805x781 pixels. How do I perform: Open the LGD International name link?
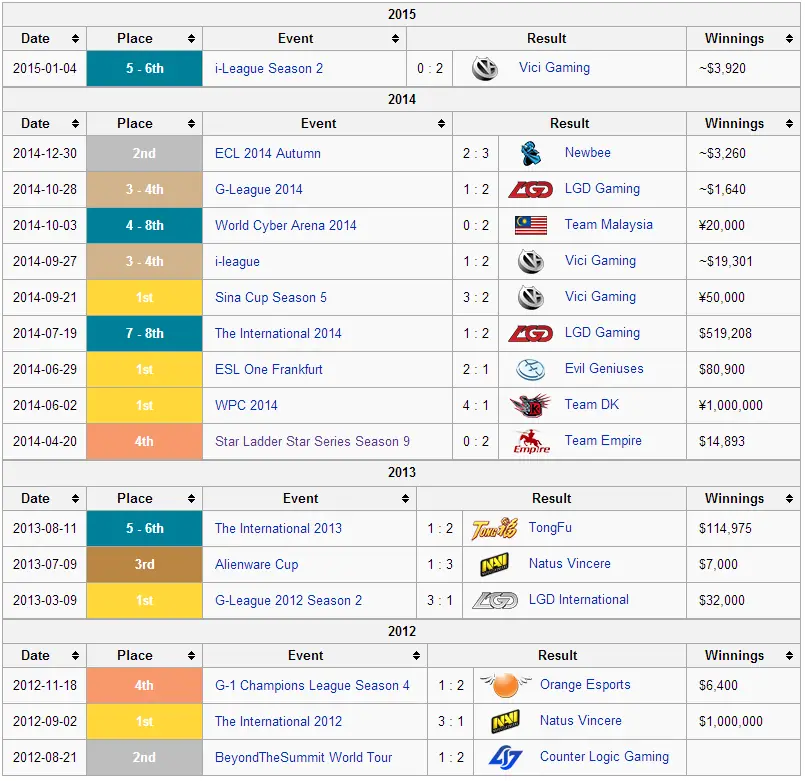(579, 599)
